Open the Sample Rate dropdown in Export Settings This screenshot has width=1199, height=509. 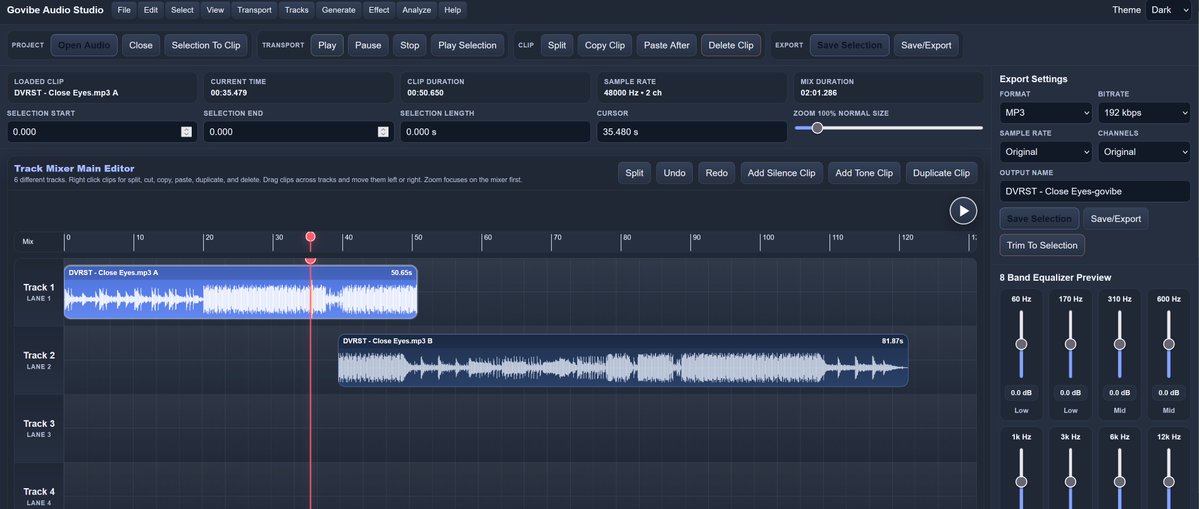1046,151
